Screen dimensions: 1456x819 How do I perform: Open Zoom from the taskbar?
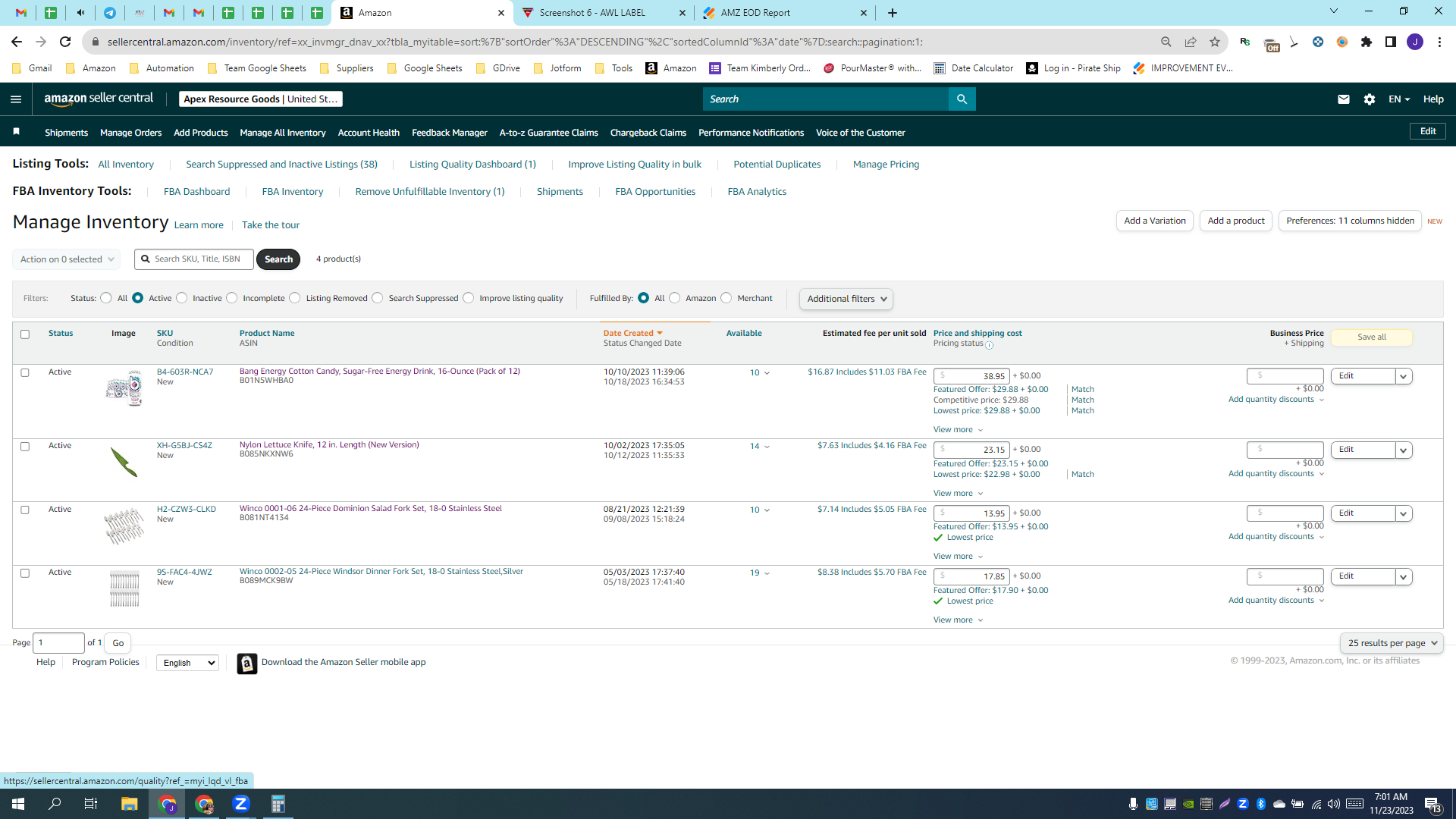[x=241, y=804]
